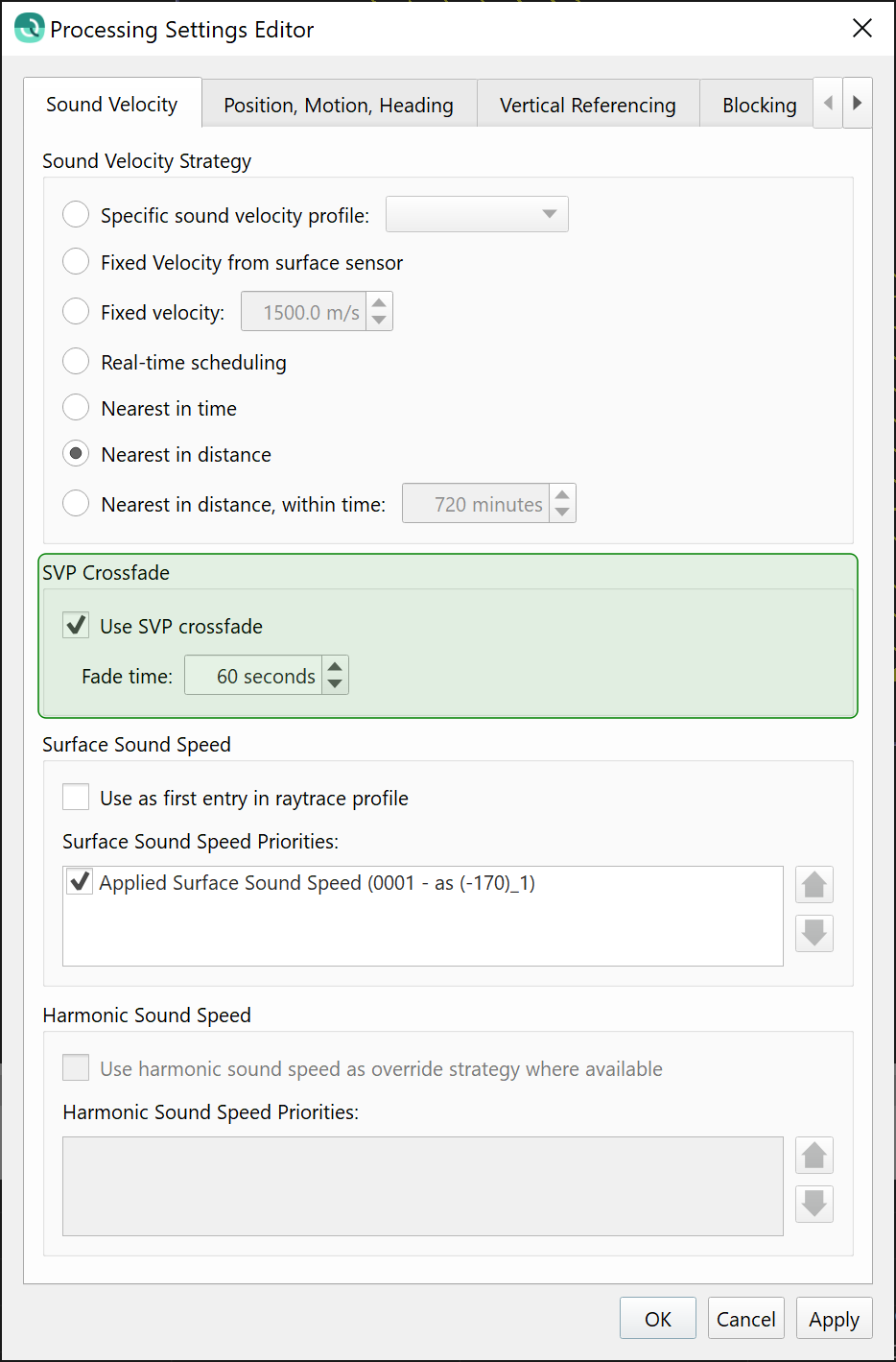Screen dimensions: 896x1362
Task: Click harmonic sound speed priority down arrow
Action: coord(813,1203)
